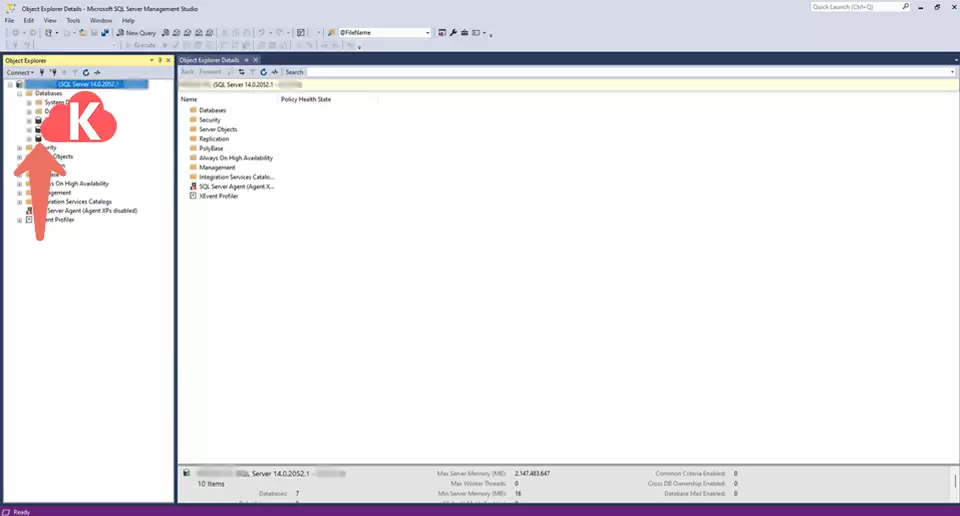The width and height of the screenshot is (960, 516).
Task: Click the Quick Launch search field
Action: pos(855,7)
